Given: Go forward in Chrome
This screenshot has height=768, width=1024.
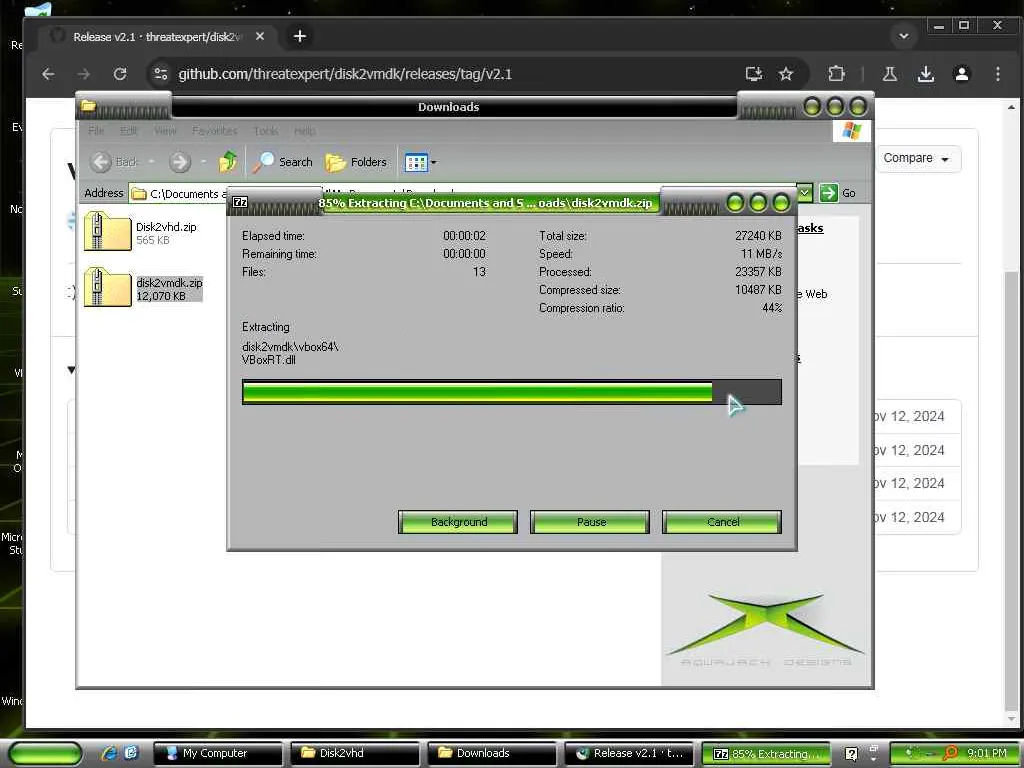Looking at the screenshot, I should pyautogui.click(x=84, y=74).
